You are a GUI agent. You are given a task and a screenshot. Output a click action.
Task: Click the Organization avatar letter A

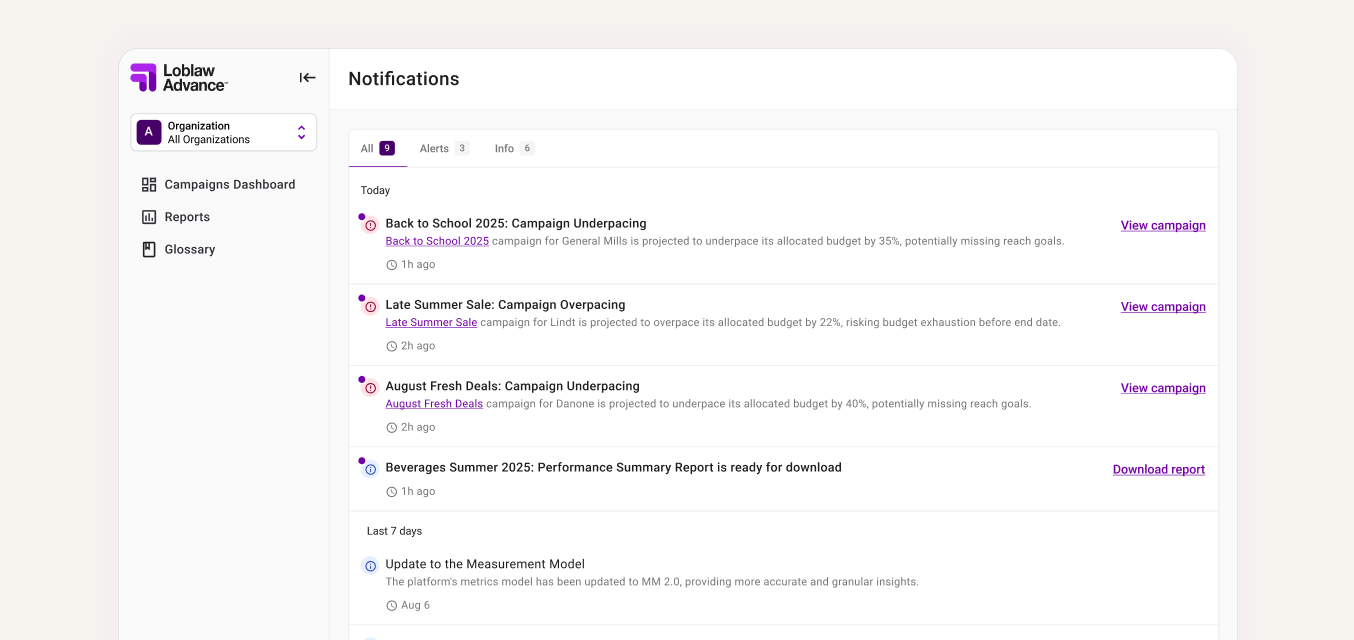point(149,132)
